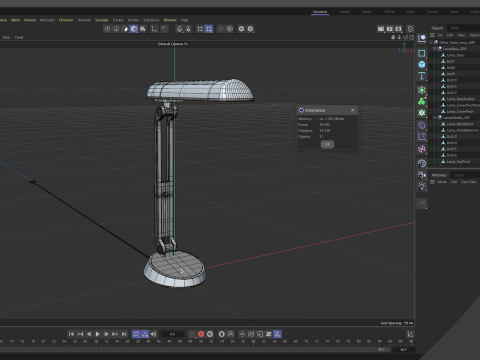
Task: Step to the previous frame
Action: (89, 334)
